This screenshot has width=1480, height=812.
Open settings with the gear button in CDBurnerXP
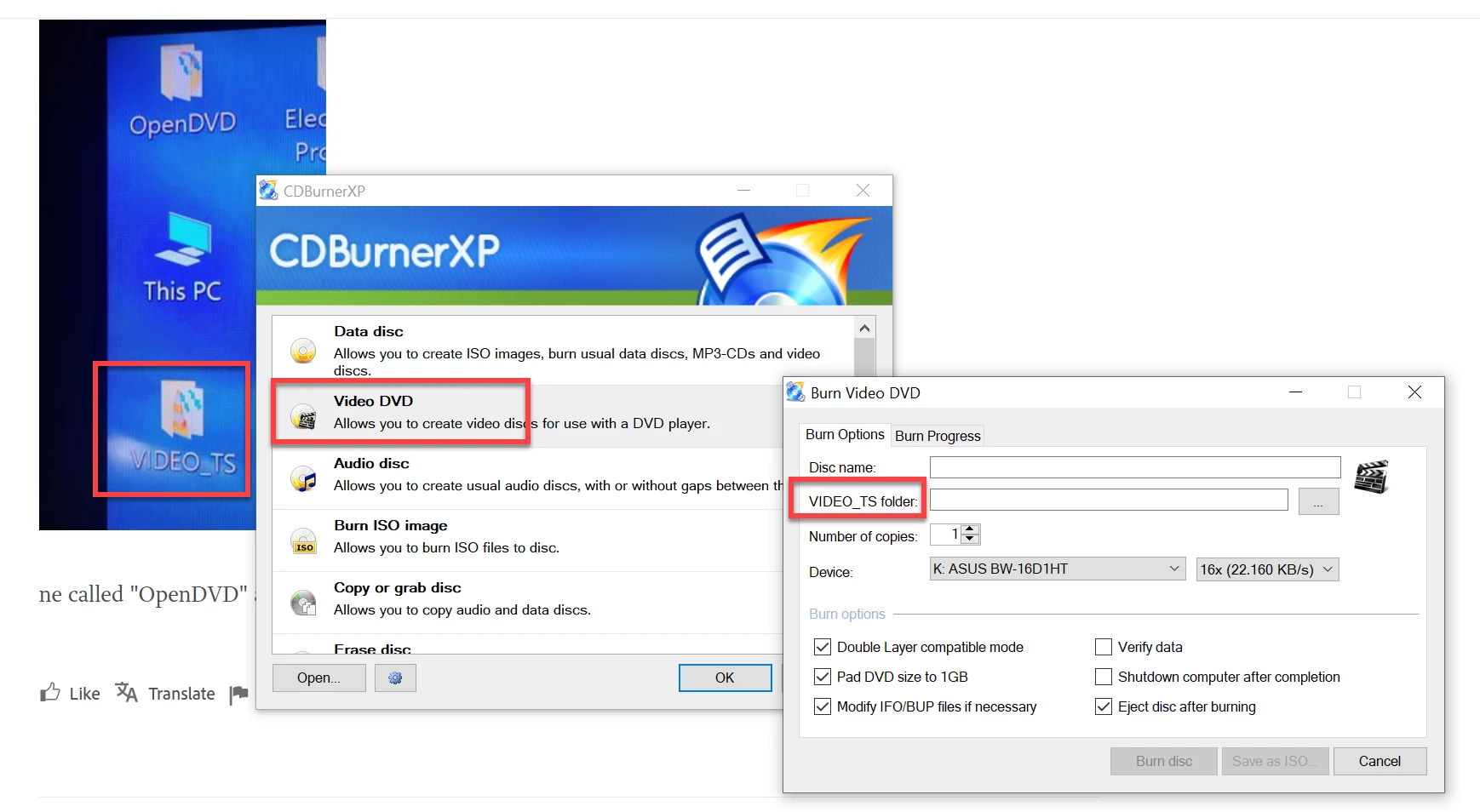[x=395, y=678]
